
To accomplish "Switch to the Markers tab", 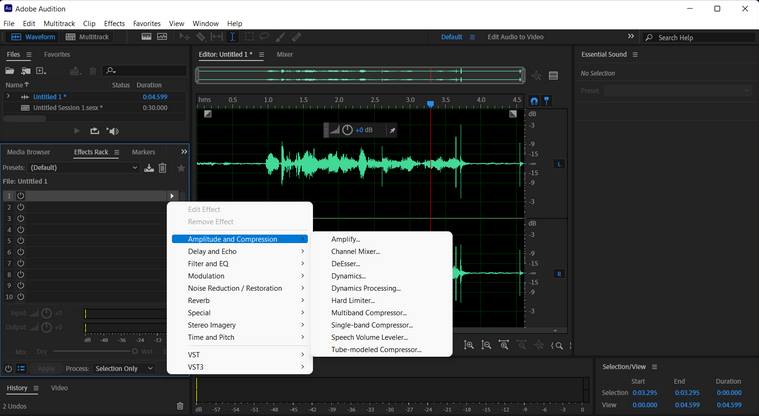I will tap(143, 152).
